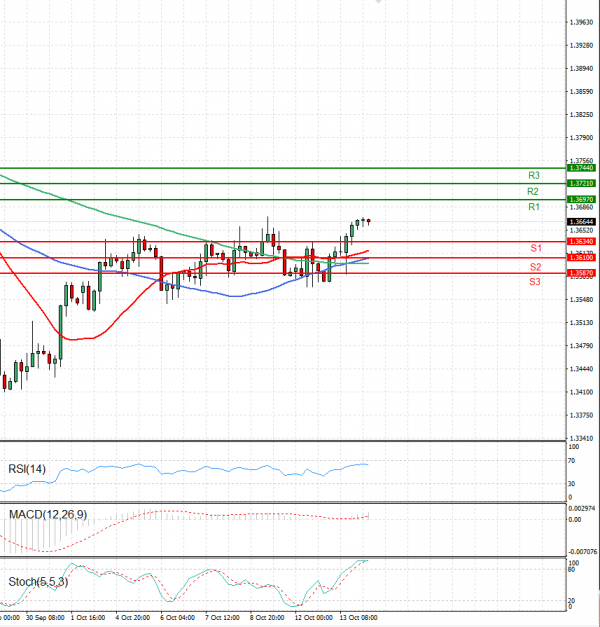The width and height of the screenshot is (600, 627).
Task: Select the black current price tag 1.36644
Action: click(581, 222)
